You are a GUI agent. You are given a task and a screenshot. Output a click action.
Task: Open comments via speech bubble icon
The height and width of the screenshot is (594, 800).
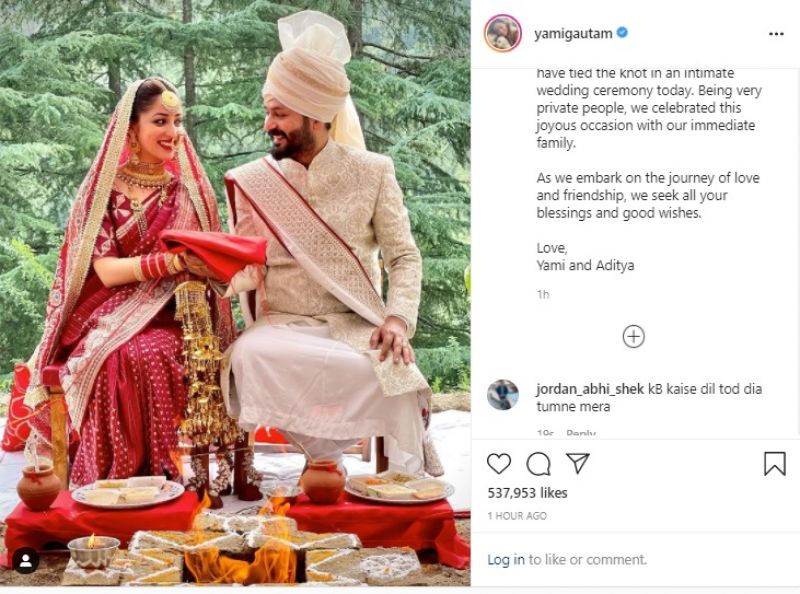click(x=538, y=464)
